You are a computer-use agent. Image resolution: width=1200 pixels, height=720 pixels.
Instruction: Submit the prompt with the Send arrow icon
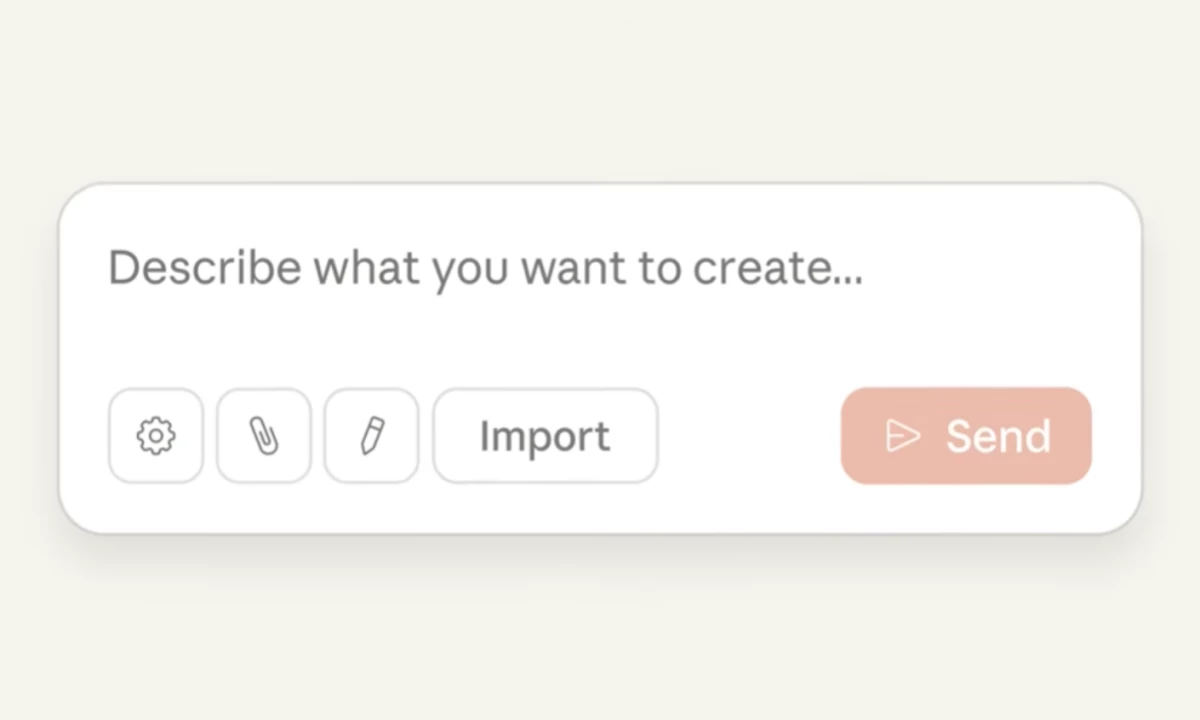pyautogui.click(x=902, y=436)
